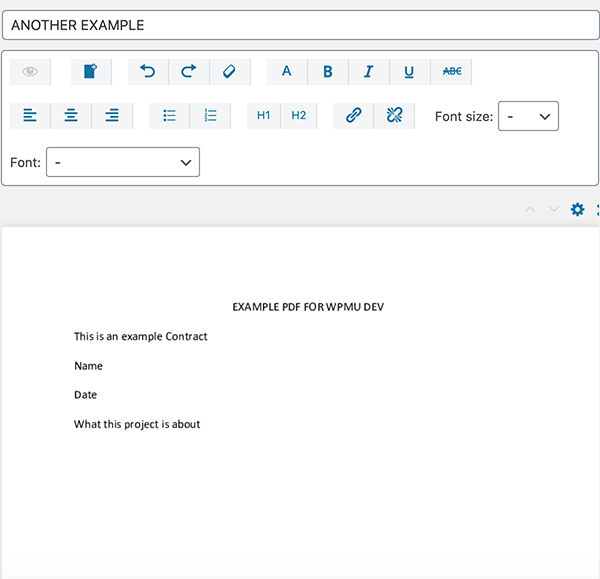Click the line 'This is an example Contract'
Viewport: 600px width, 579px height.
[x=140, y=336]
